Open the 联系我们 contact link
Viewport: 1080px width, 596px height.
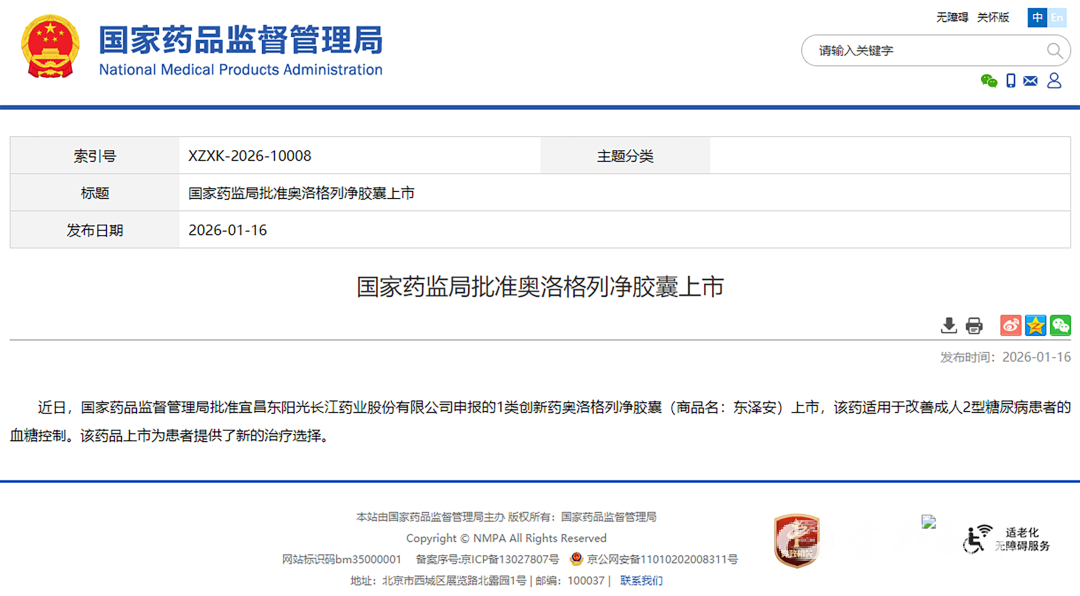pyautogui.click(x=641, y=580)
